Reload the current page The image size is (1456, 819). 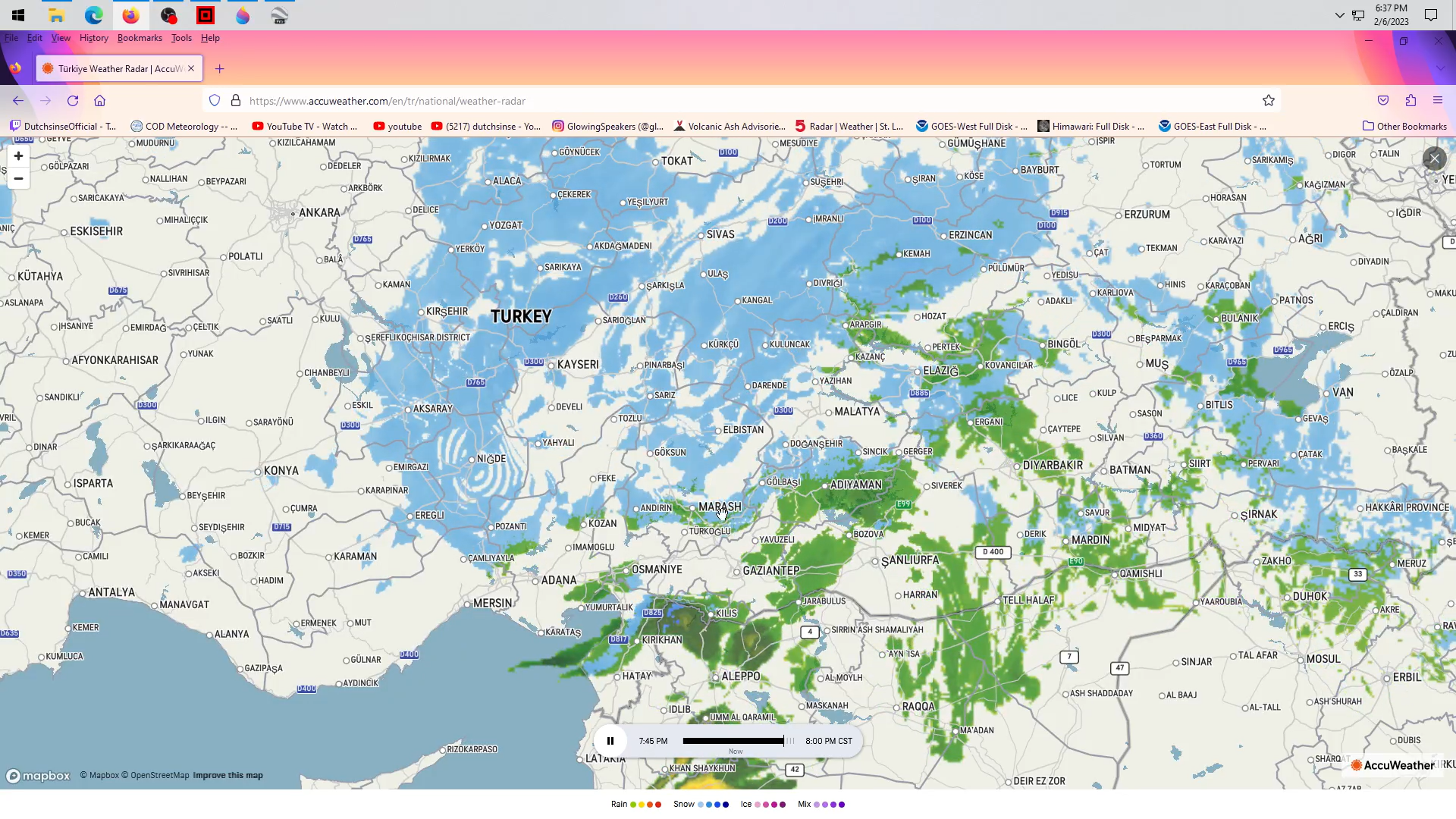[73, 101]
